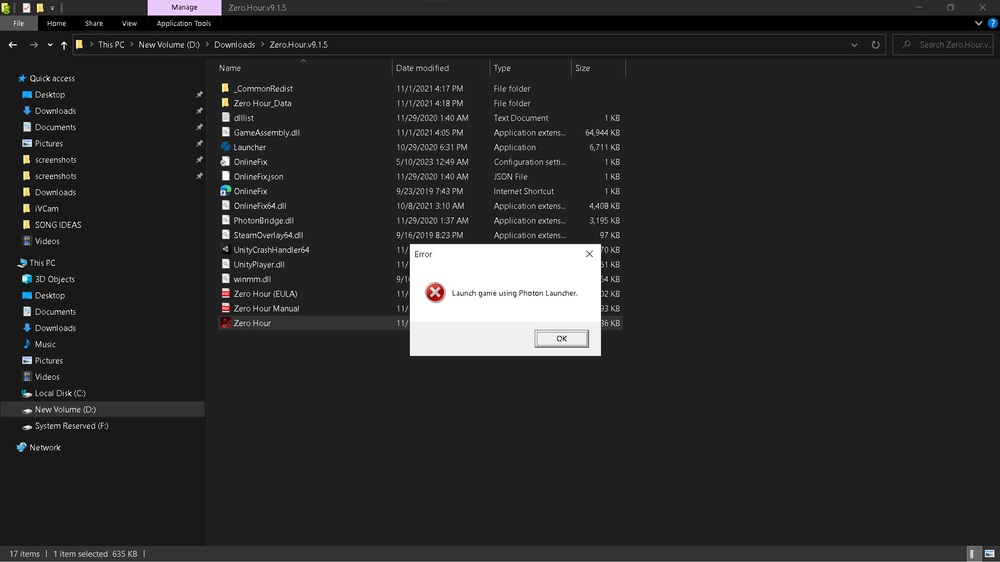Open iVCam folder in Quick access
The image size is (1000, 562).
click(46, 209)
